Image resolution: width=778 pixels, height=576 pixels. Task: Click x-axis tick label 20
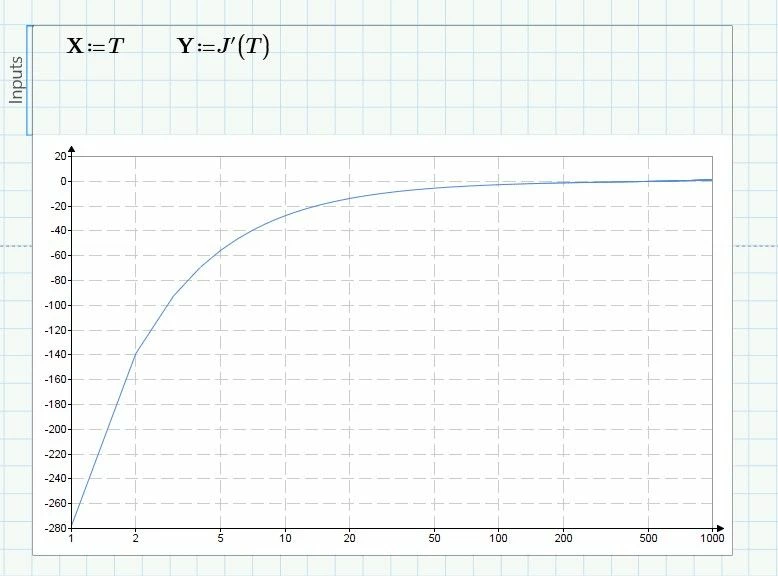(349, 538)
